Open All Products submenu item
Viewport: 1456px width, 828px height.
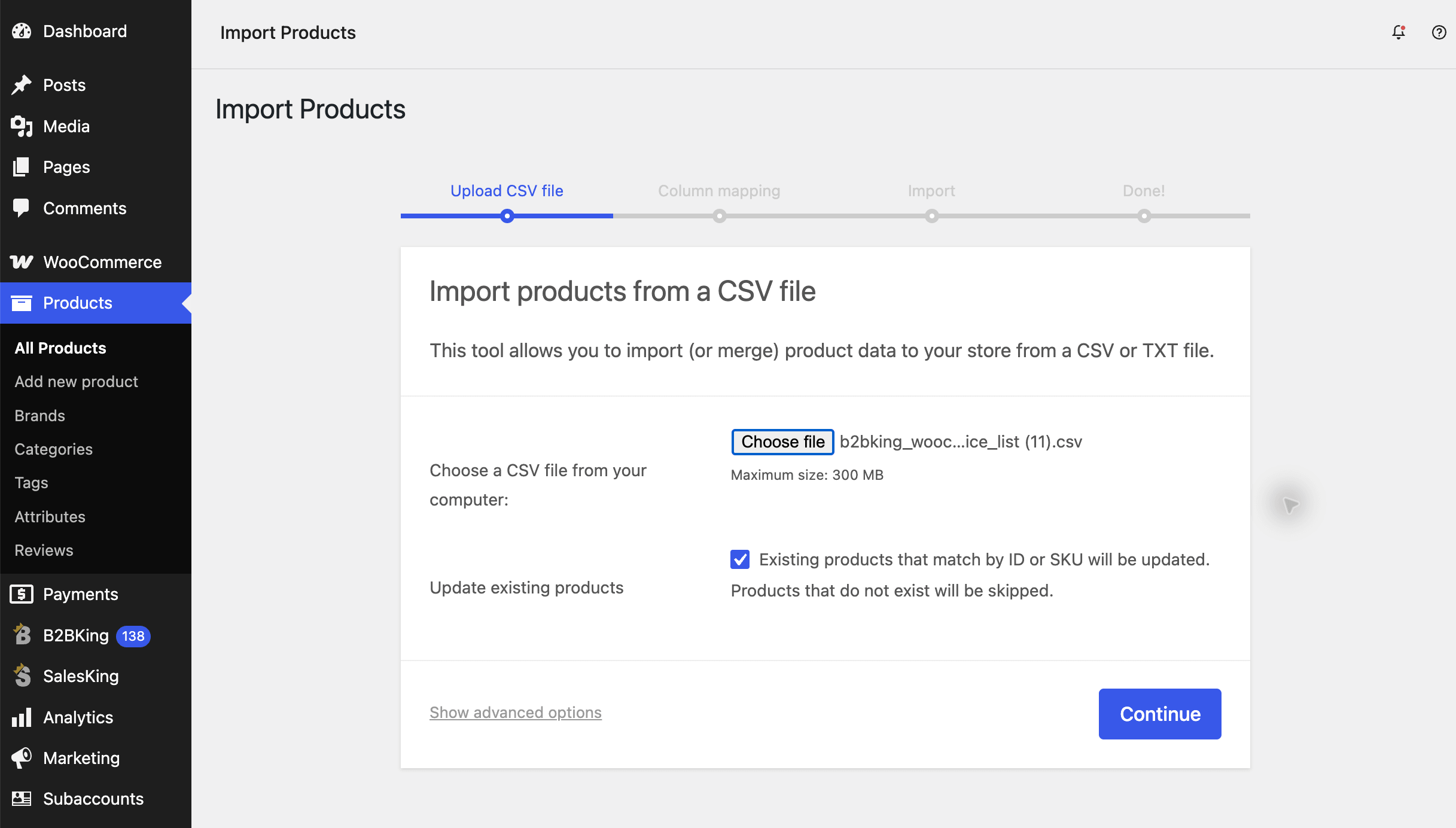click(x=60, y=348)
